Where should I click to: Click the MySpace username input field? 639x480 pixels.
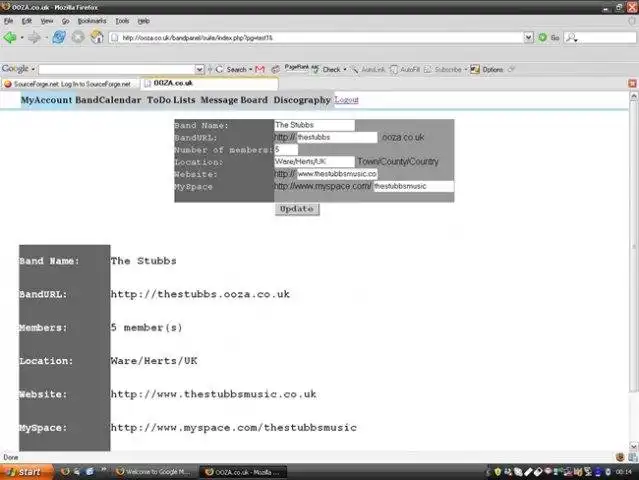pos(413,186)
